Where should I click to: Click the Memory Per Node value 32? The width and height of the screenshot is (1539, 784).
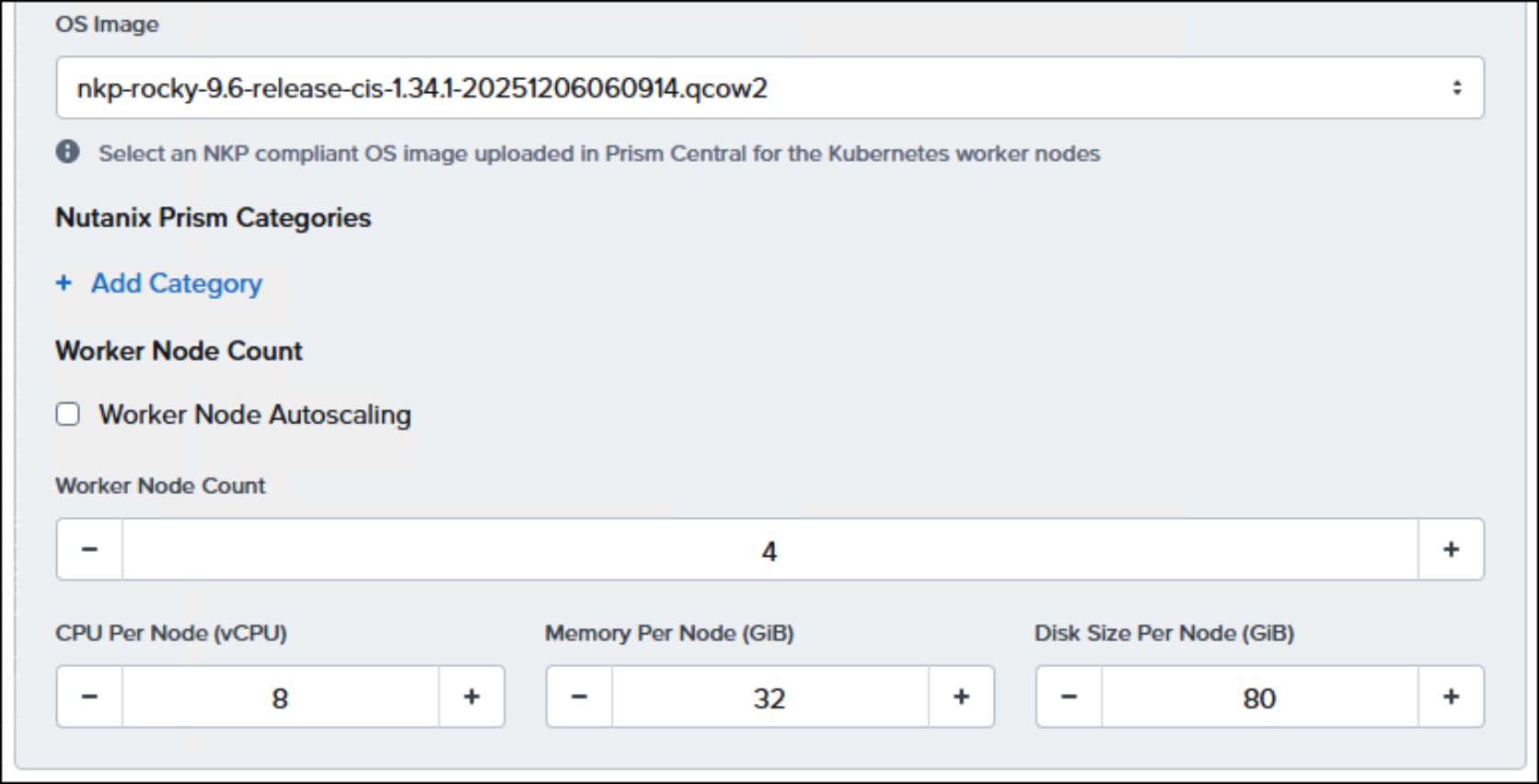[769, 698]
